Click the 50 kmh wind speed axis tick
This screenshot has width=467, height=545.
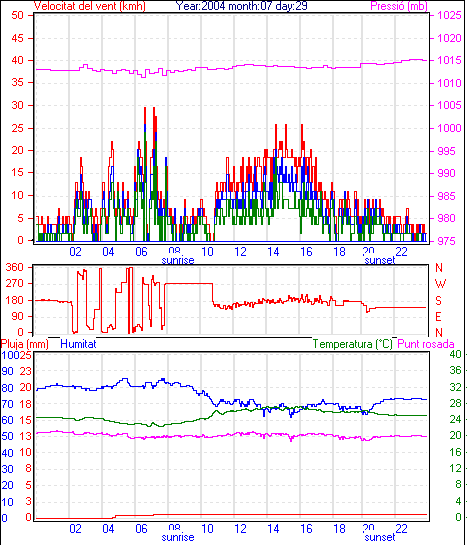pyautogui.click(x=17, y=15)
